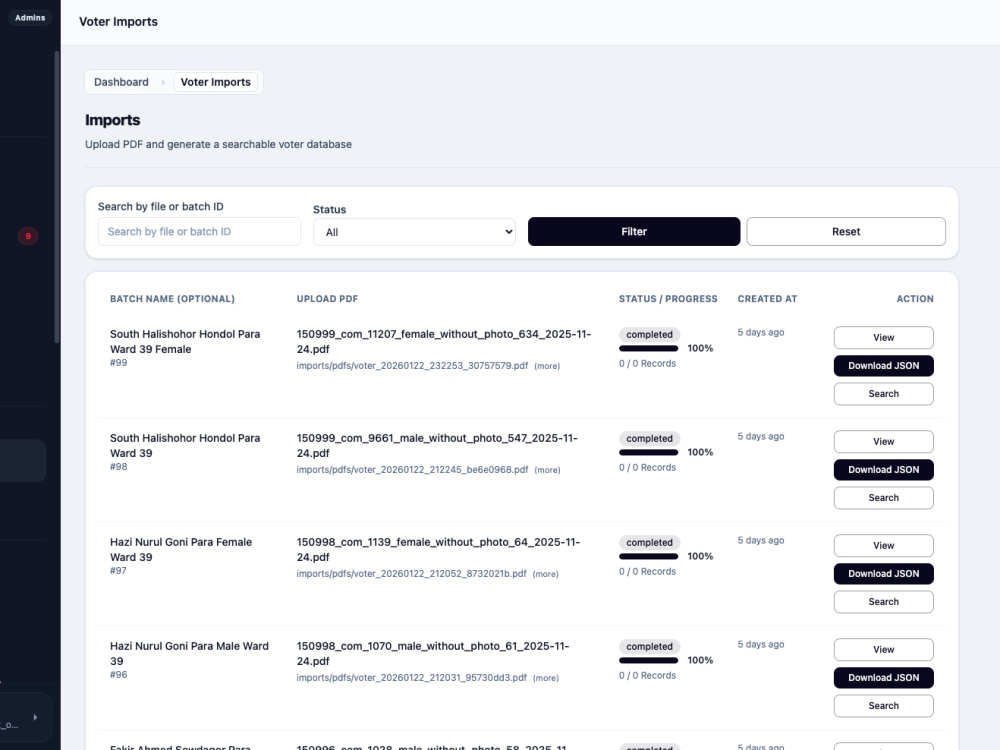Click 5 days ago for batch #98
Image resolution: width=1000 pixels, height=750 pixels.
coord(761,436)
